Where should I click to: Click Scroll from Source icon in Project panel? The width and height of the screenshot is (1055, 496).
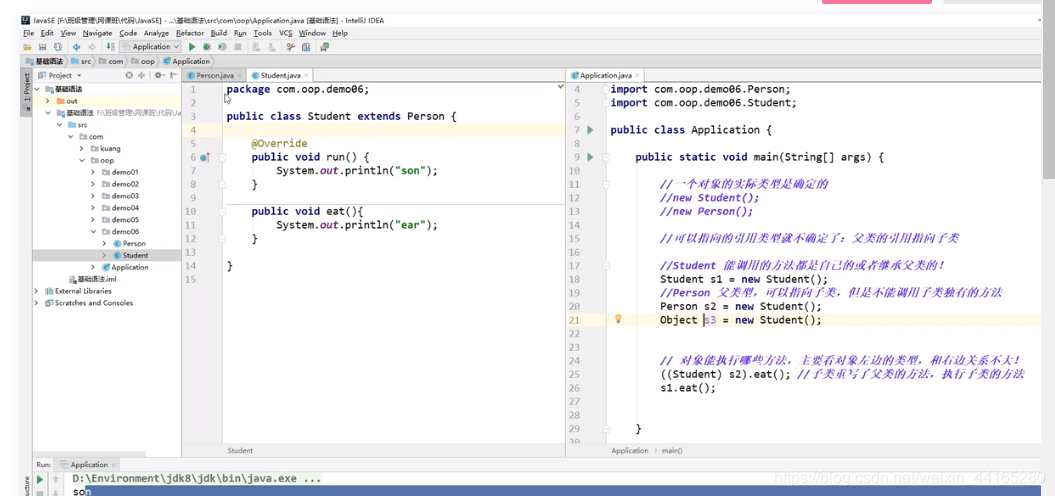129,75
